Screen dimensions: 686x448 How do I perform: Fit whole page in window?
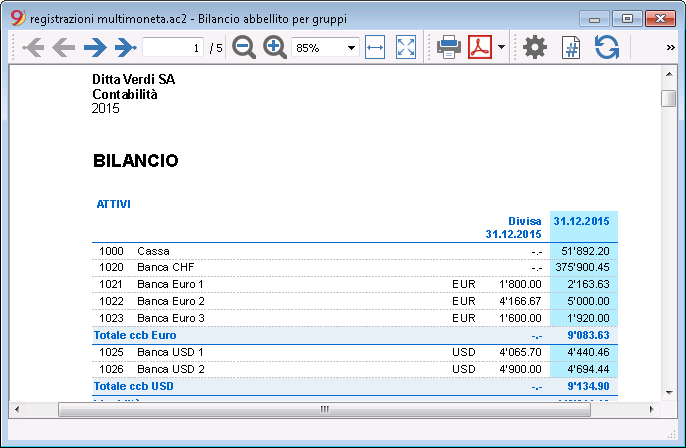point(406,47)
